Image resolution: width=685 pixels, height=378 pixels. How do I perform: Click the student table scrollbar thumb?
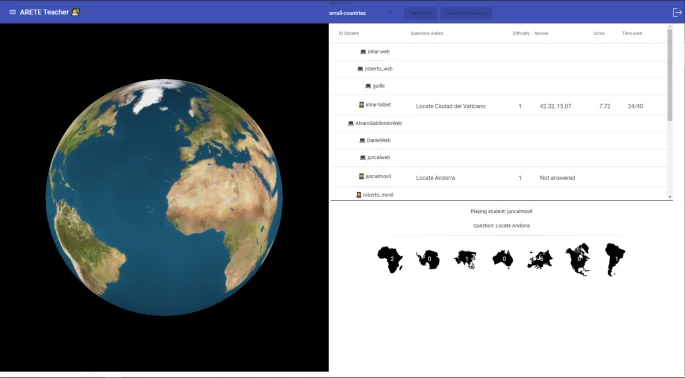[x=670, y=75]
